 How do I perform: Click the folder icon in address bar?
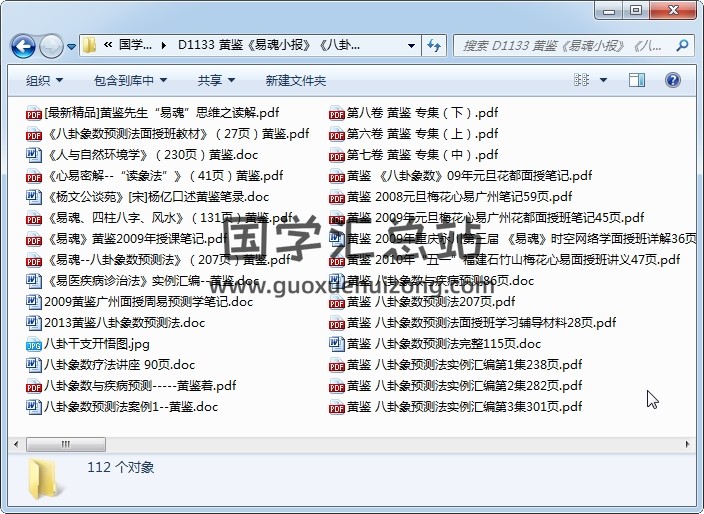click(89, 45)
